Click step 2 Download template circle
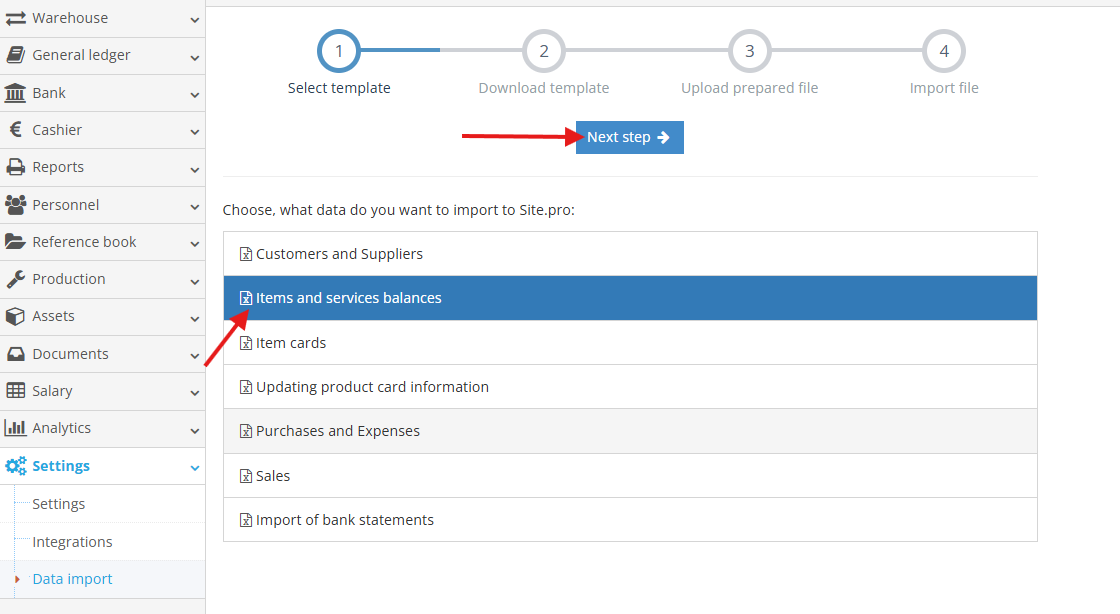 [543, 50]
